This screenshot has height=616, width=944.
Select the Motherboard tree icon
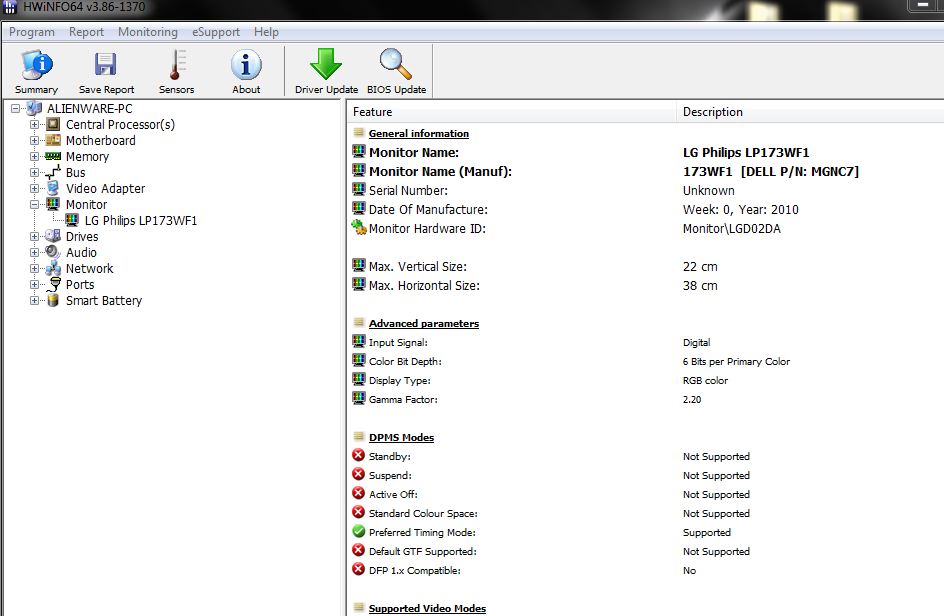pos(53,140)
